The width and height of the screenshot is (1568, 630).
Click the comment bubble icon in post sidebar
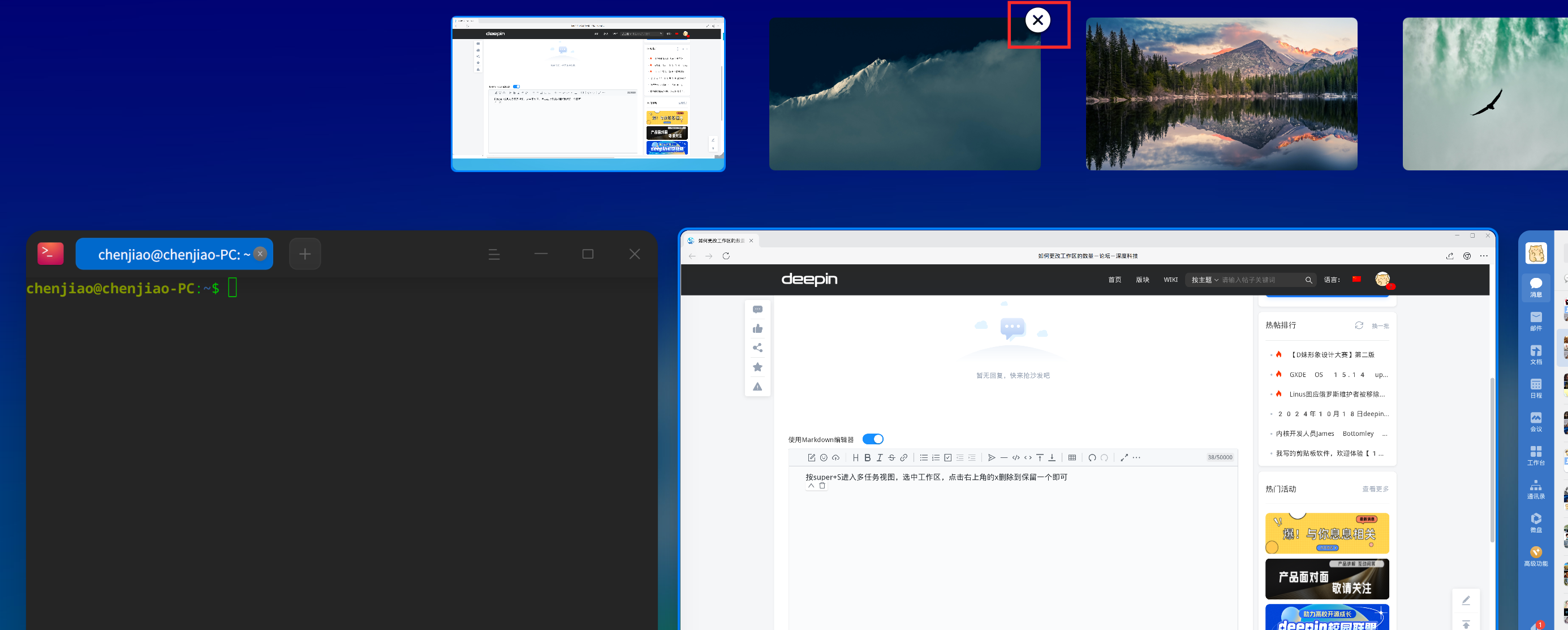pyautogui.click(x=758, y=310)
